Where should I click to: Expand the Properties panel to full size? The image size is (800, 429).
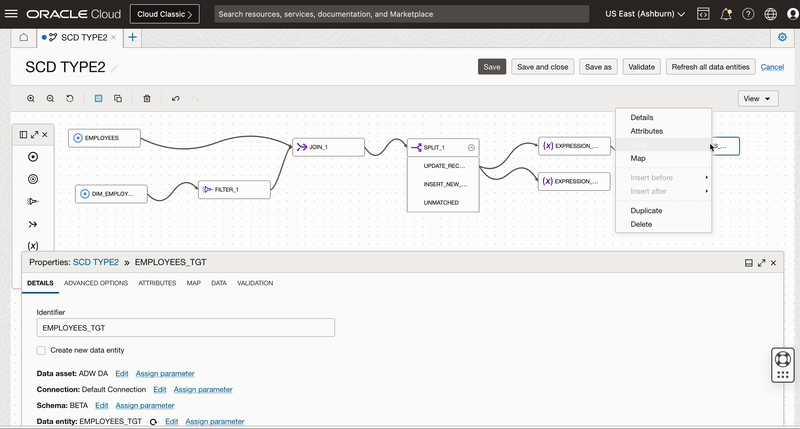point(761,263)
